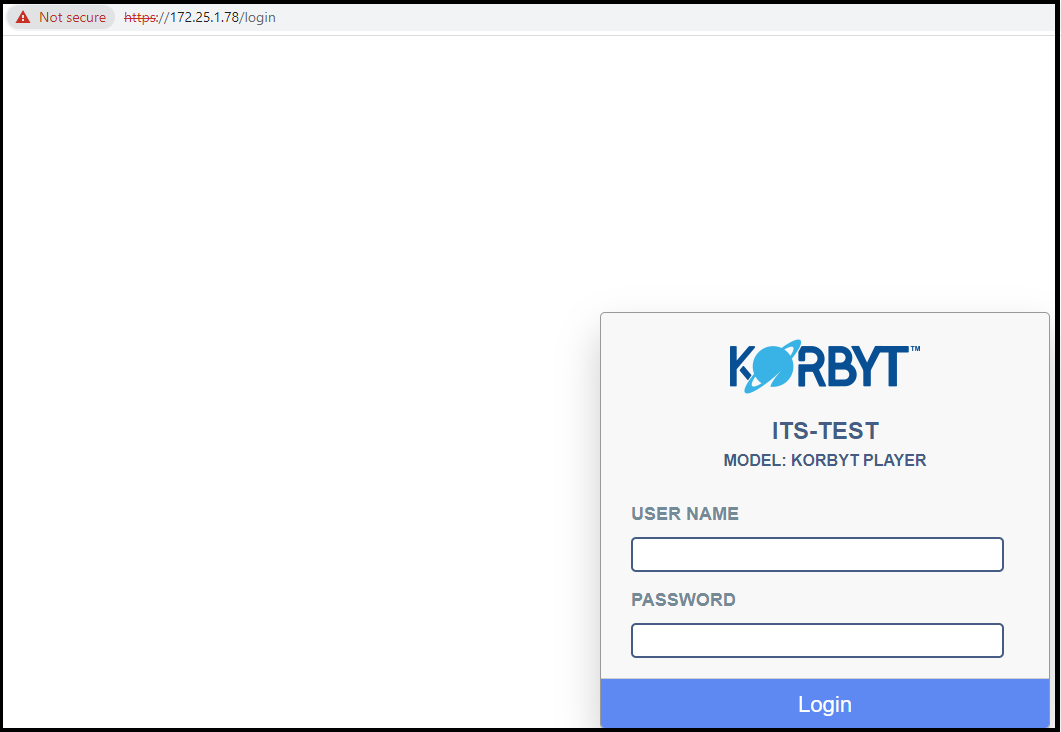Click the MODEL: KORBYT PLAYER text
Screen dimensions: 1061x732
click(825, 461)
